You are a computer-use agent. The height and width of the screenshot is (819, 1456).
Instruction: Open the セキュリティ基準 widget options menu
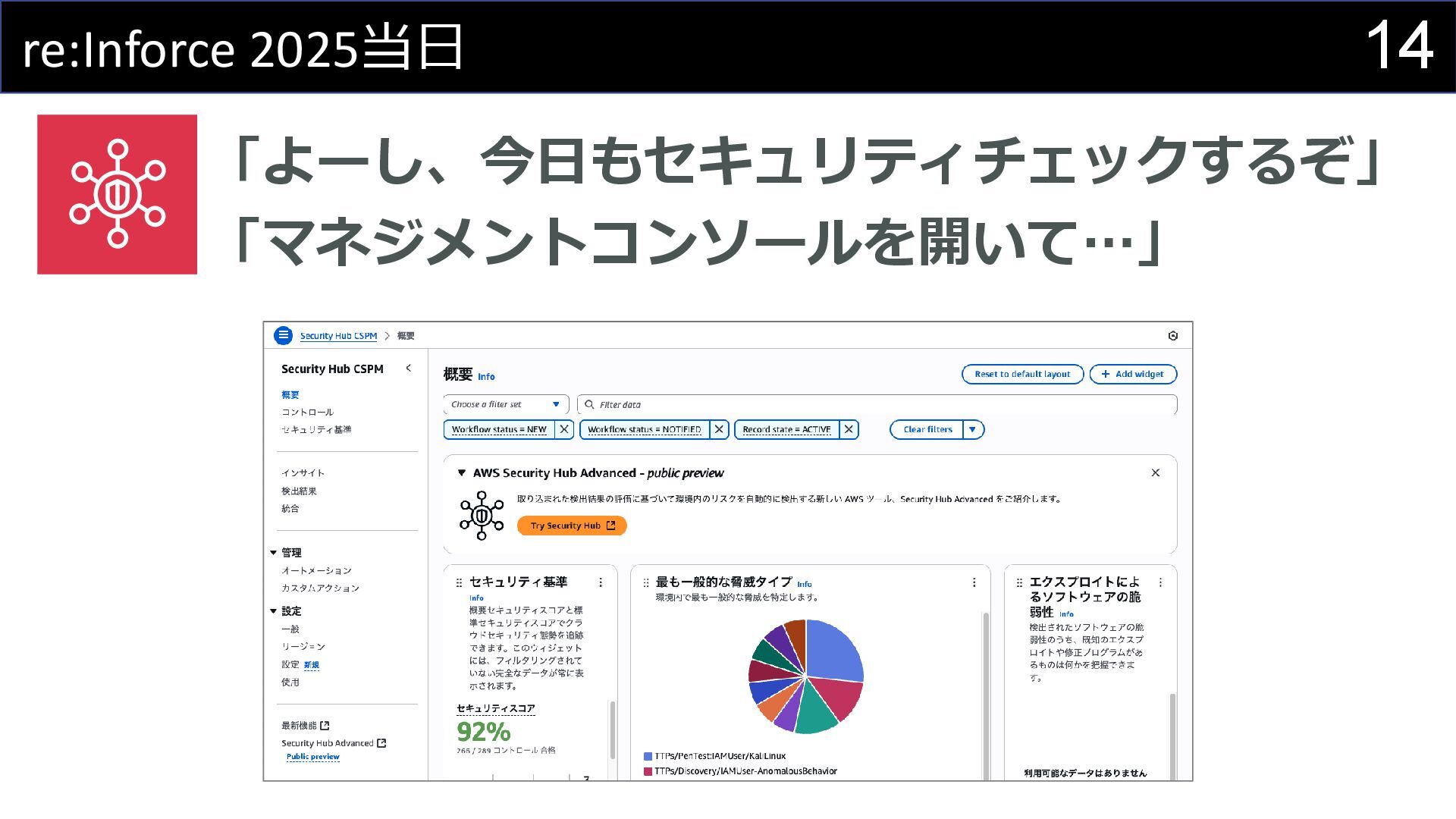[x=601, y=582]
